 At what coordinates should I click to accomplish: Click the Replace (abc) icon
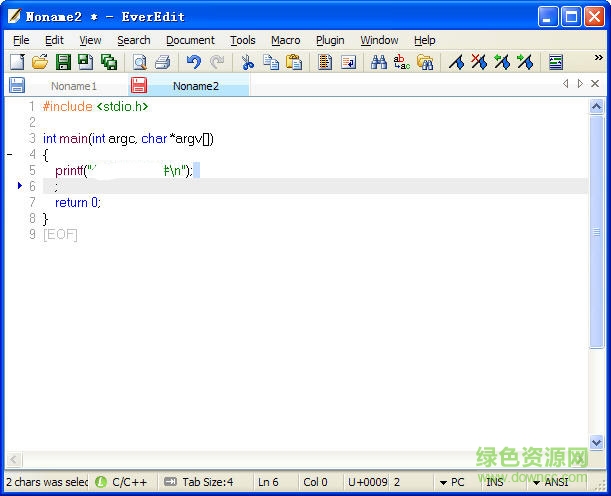[402, 62]
